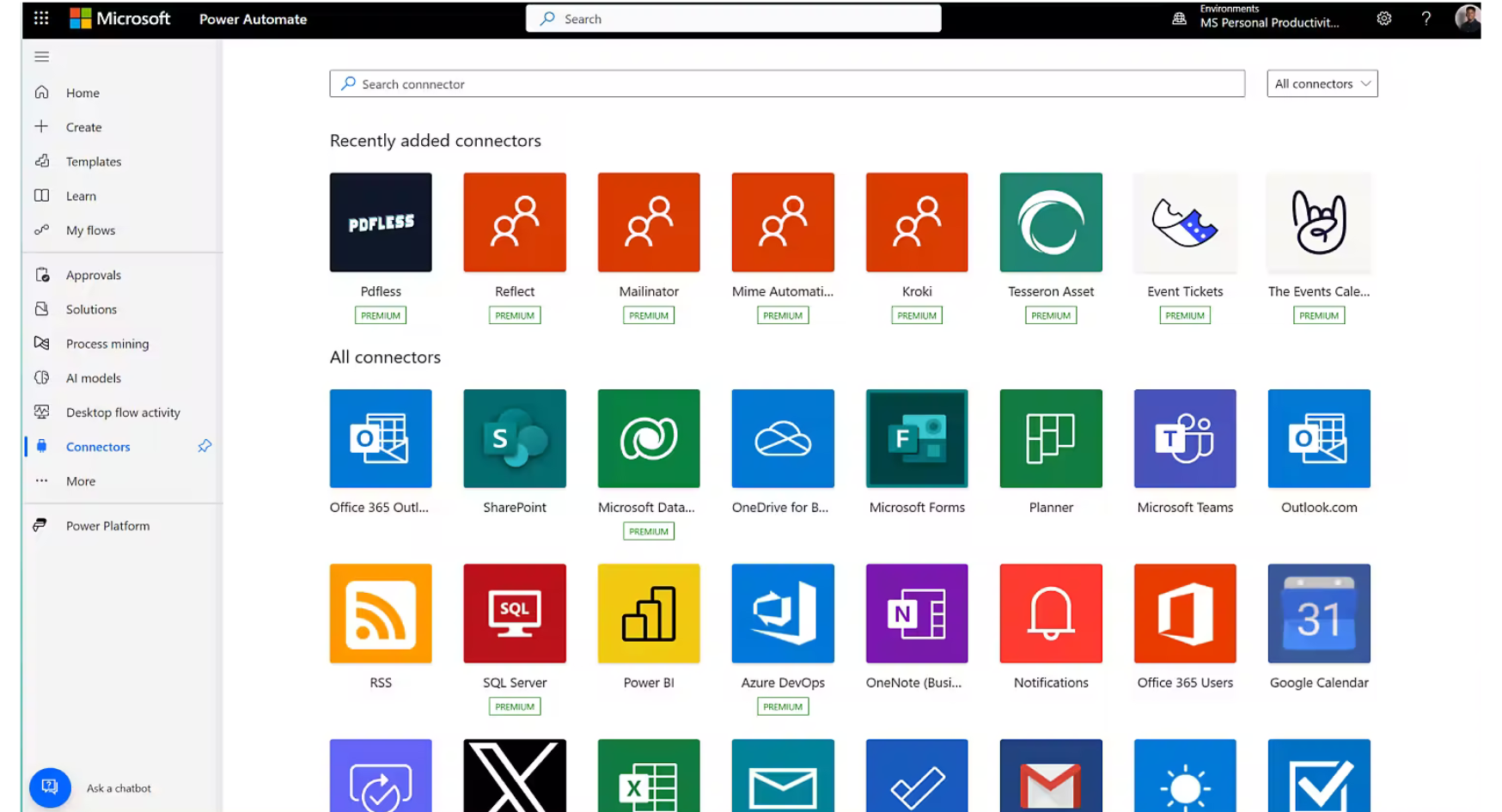Open the Reflect connector icon

click(x=515, y=222)
